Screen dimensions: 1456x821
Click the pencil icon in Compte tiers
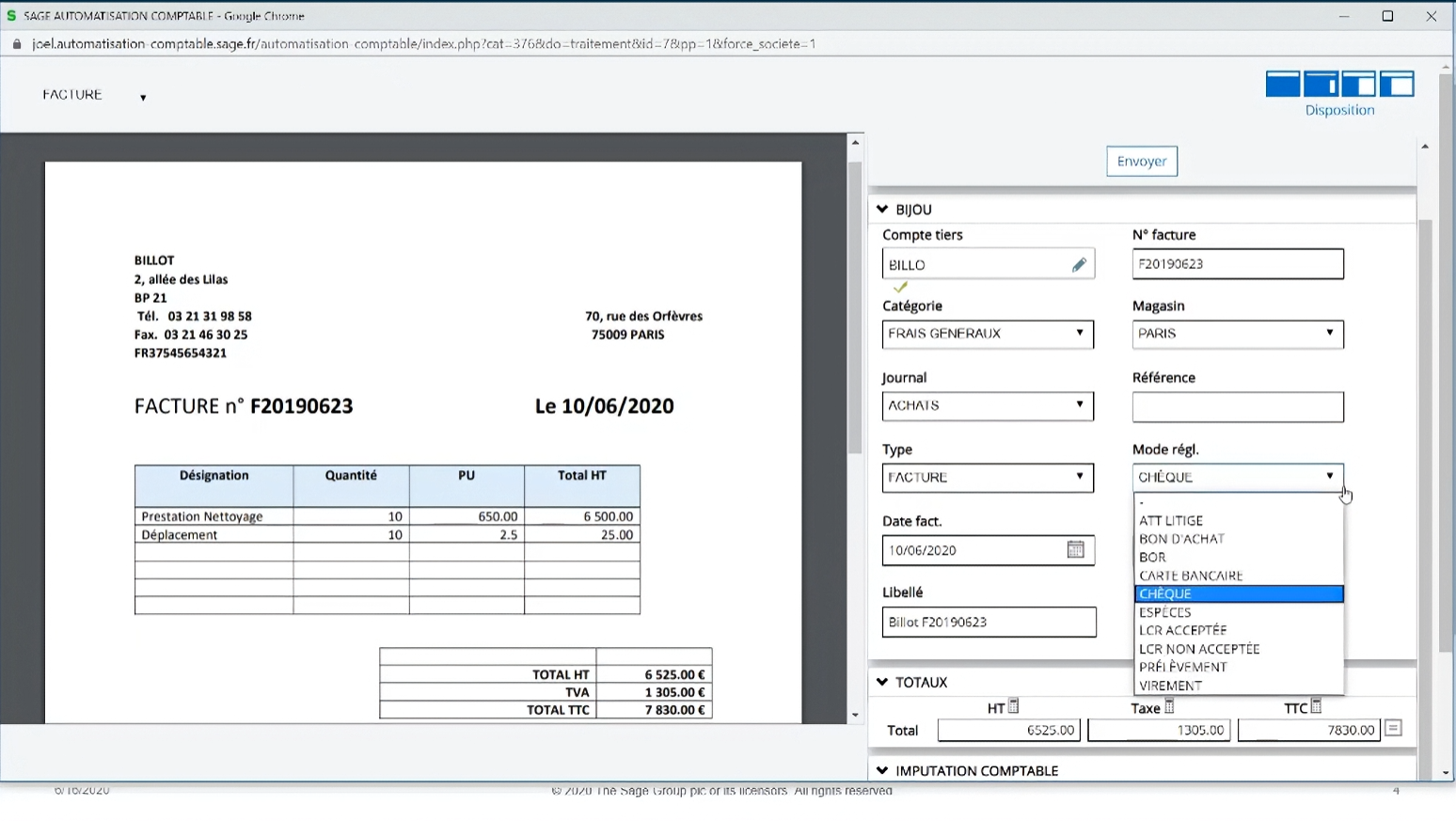pyautogui.click(x=1079, y=265)
